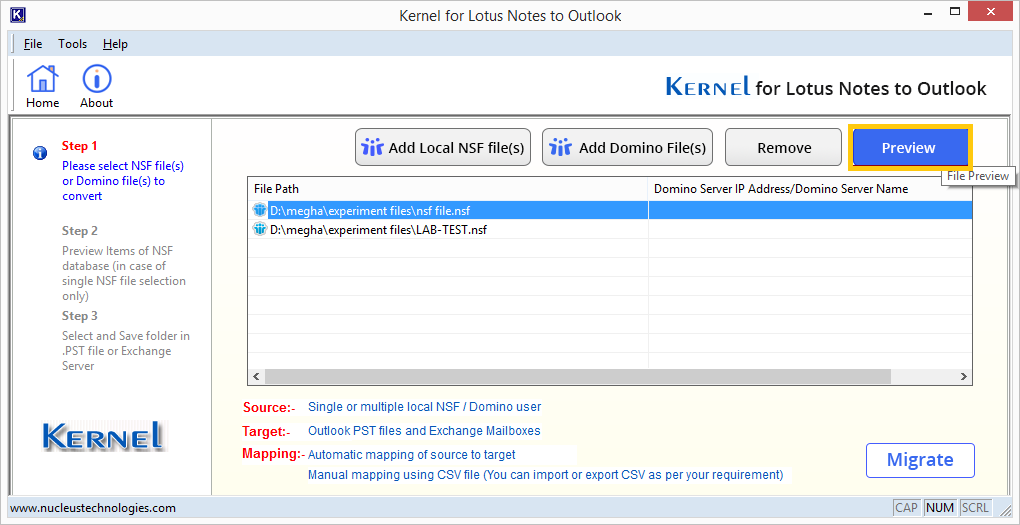Click the horizontal scrollbar right arrow
This screenshot has height=525, width=1020.
coord(964,377)
